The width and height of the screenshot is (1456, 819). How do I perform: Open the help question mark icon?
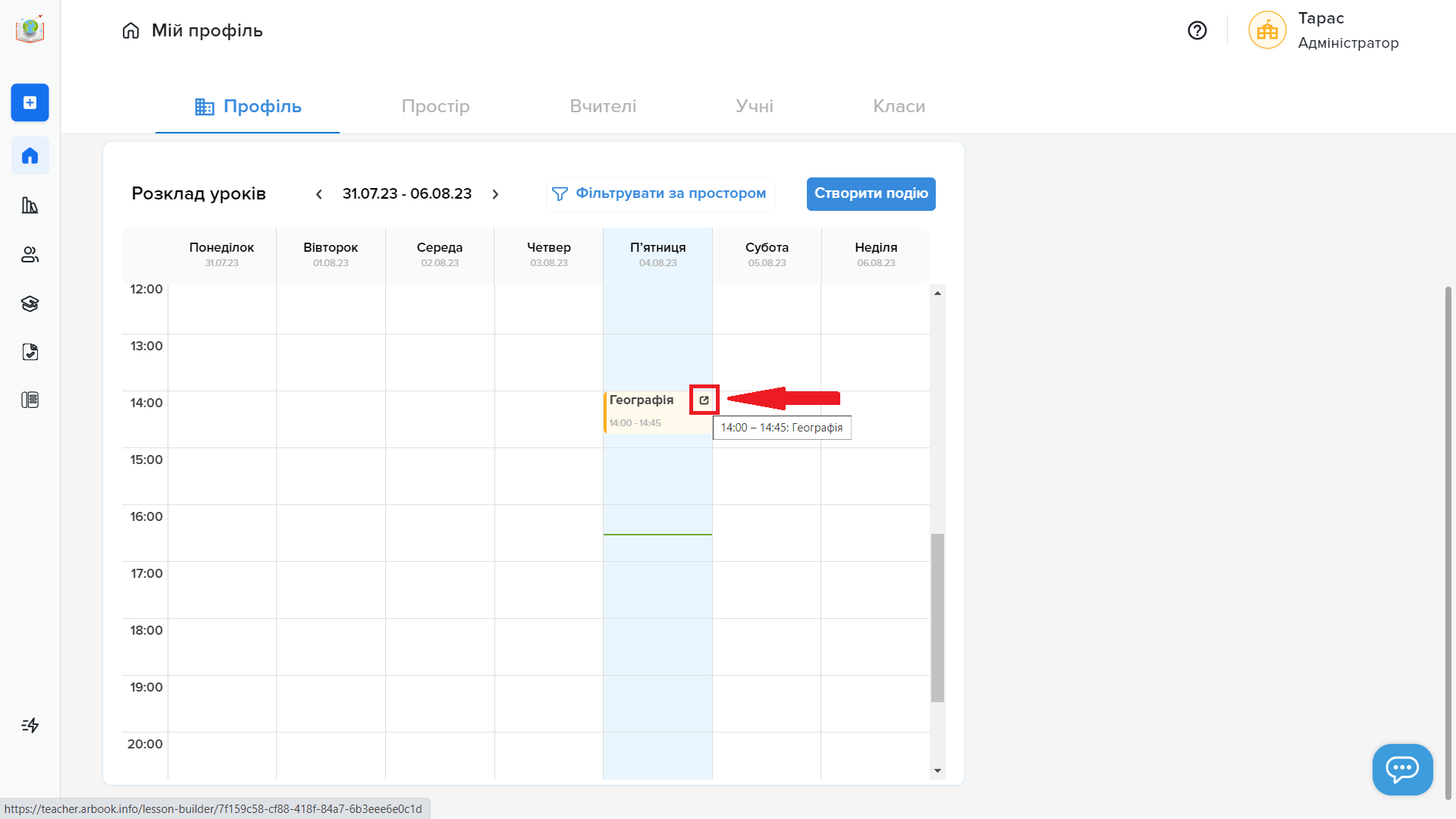click(1197, 30)
